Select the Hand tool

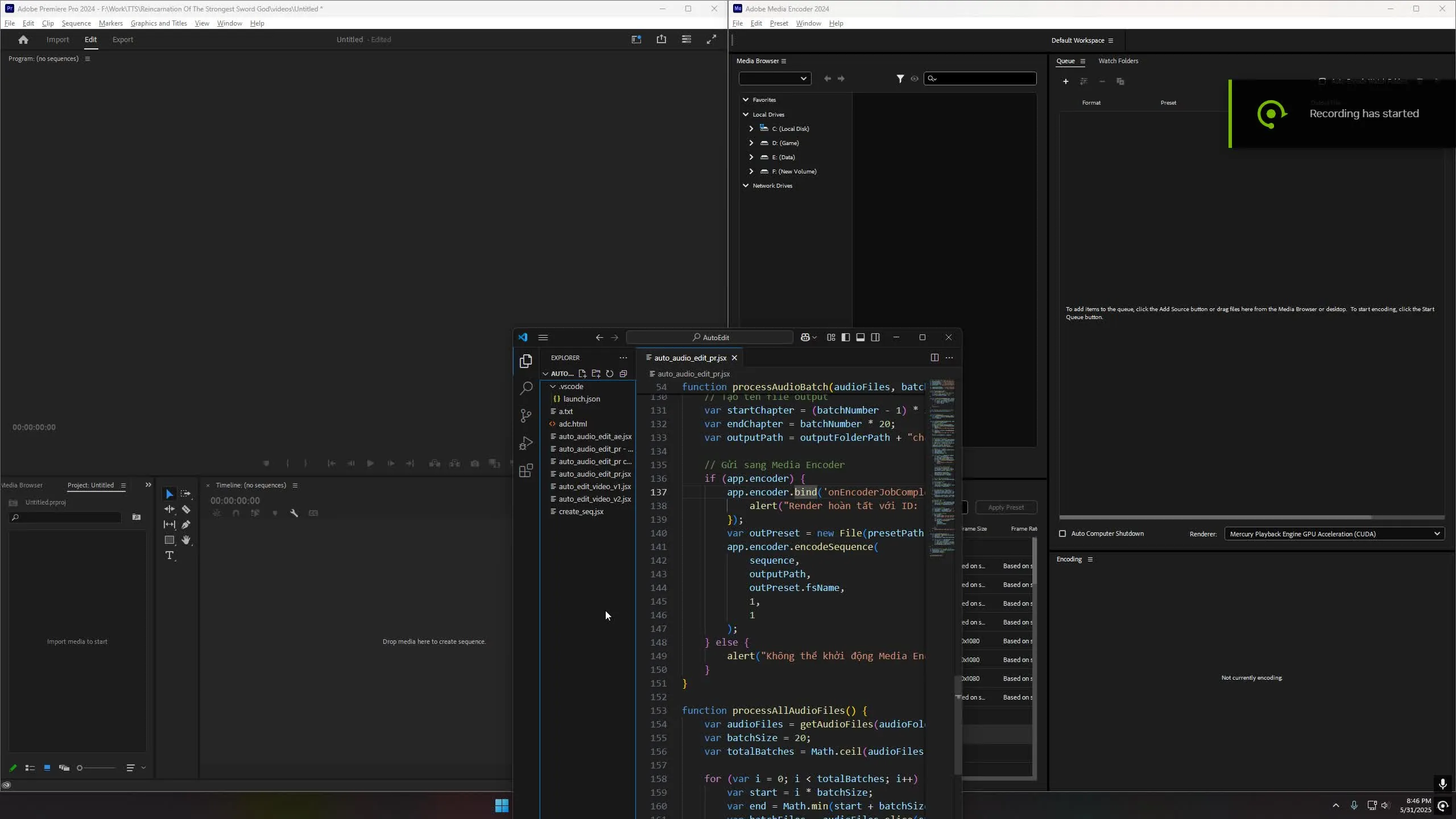pyautogui.click(x=186, y=540)
